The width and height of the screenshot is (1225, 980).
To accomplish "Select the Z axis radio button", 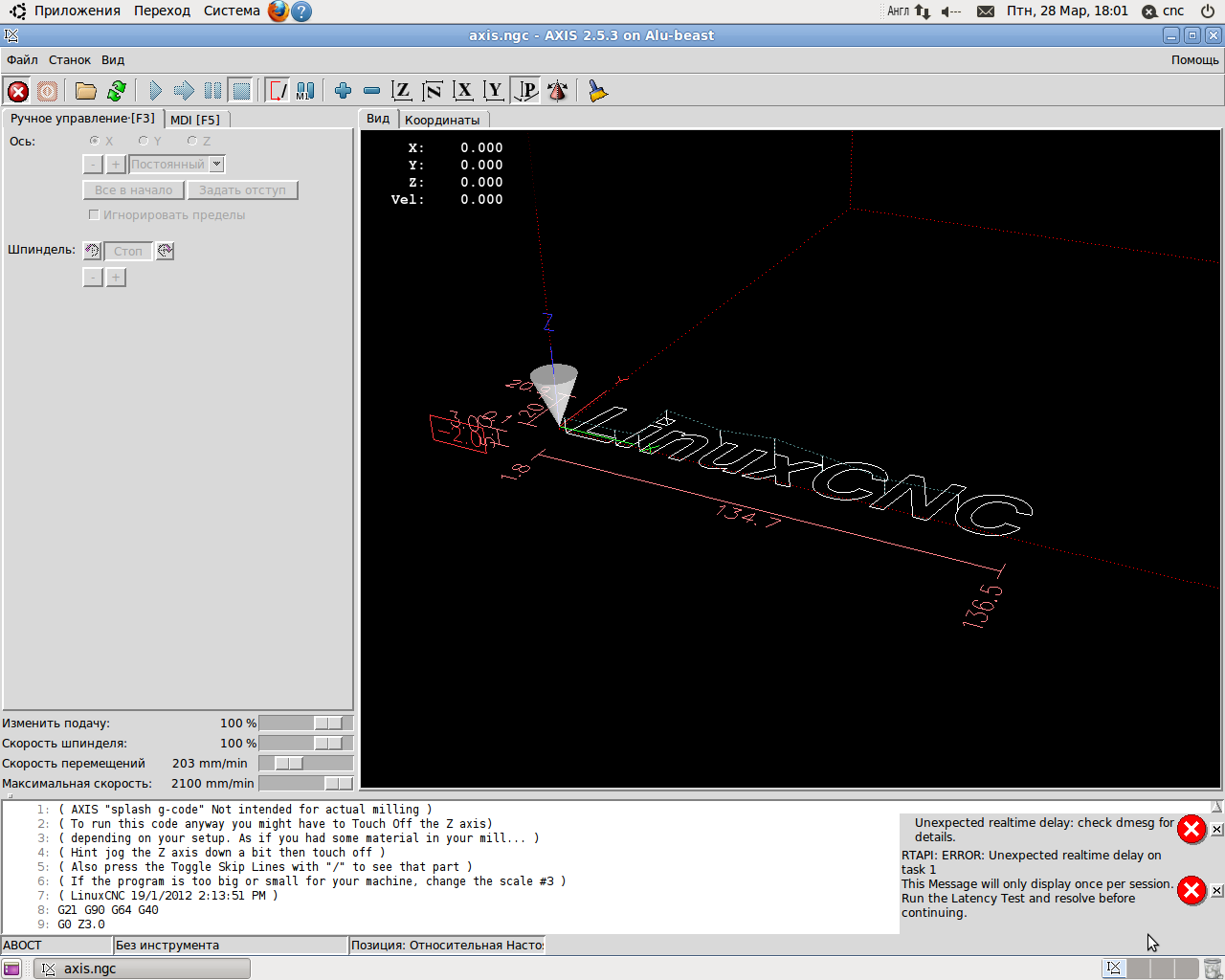I will pos(192,141).
